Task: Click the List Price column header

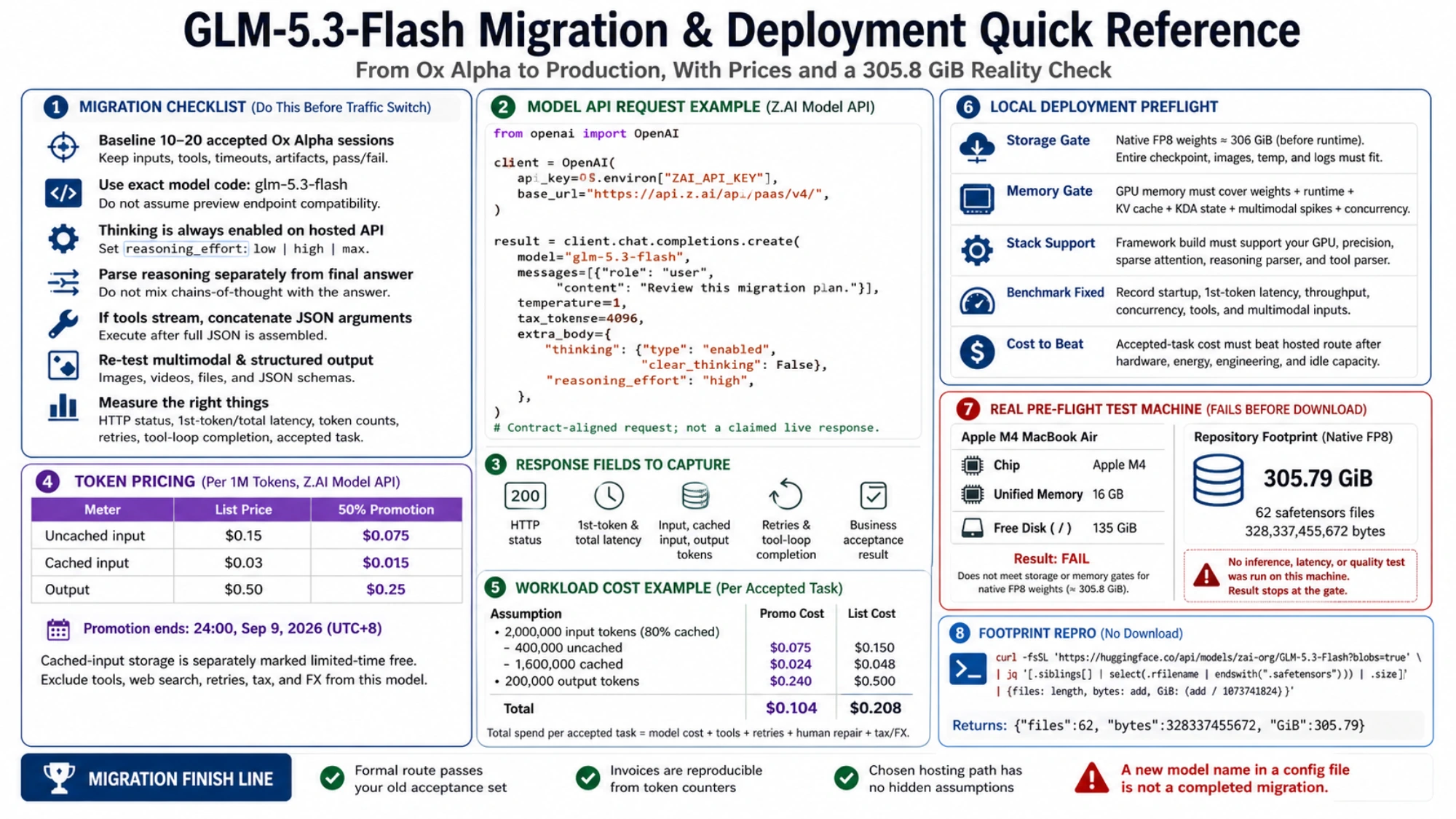Action: [x=243, y=510]
